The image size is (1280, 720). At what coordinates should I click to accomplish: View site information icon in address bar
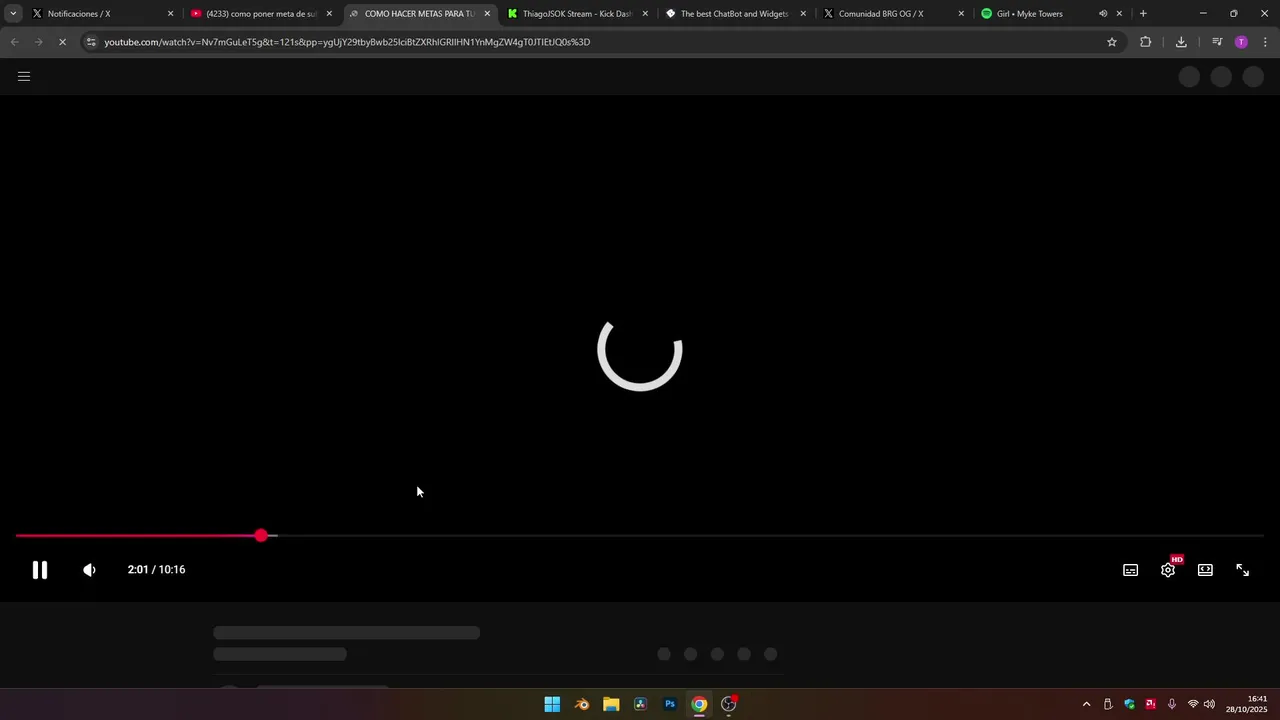(x=91, y=42)
